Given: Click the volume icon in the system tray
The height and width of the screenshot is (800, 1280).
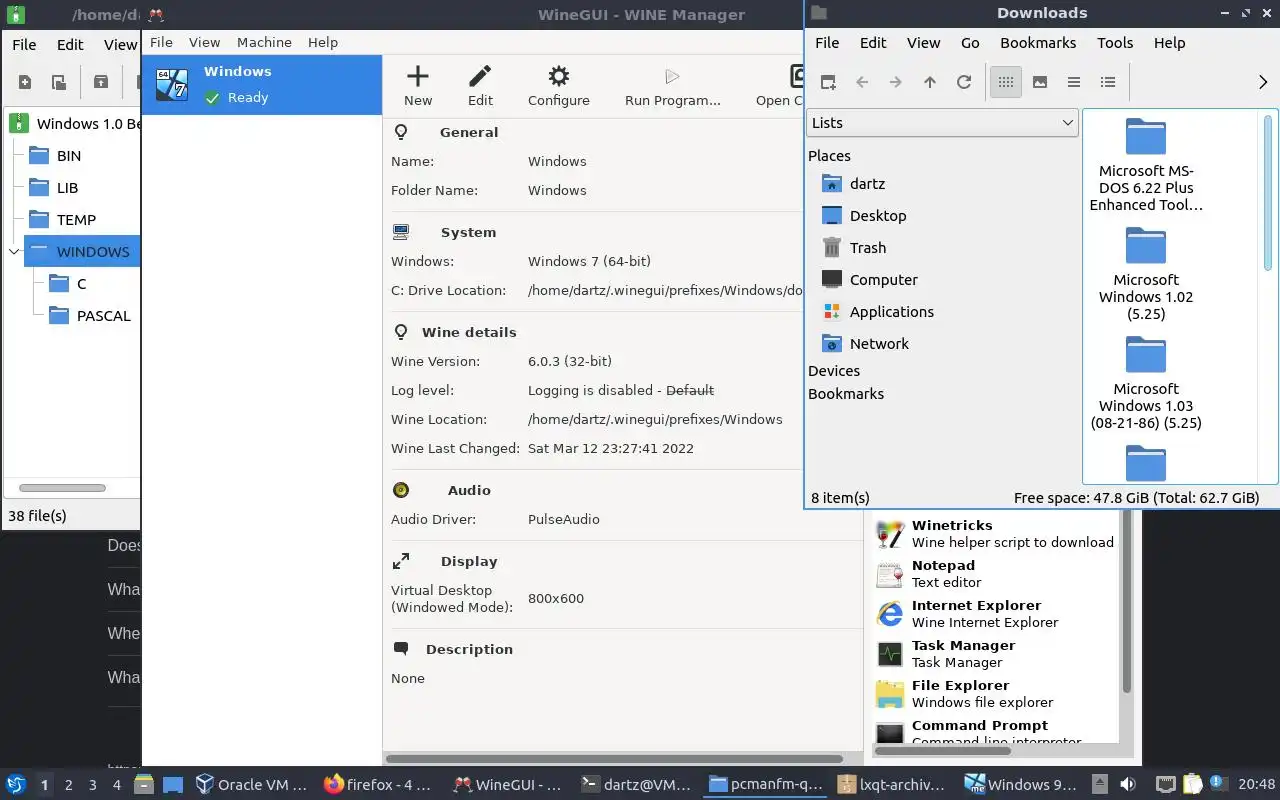Looking at the screenshot, I should pyautogui.click(x=1127, y=784).
